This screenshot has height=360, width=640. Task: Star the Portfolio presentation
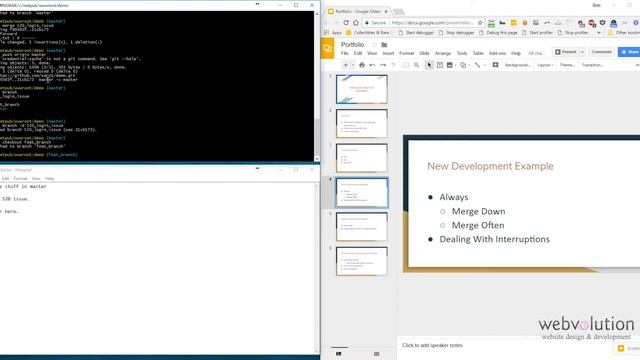[373, 44]
